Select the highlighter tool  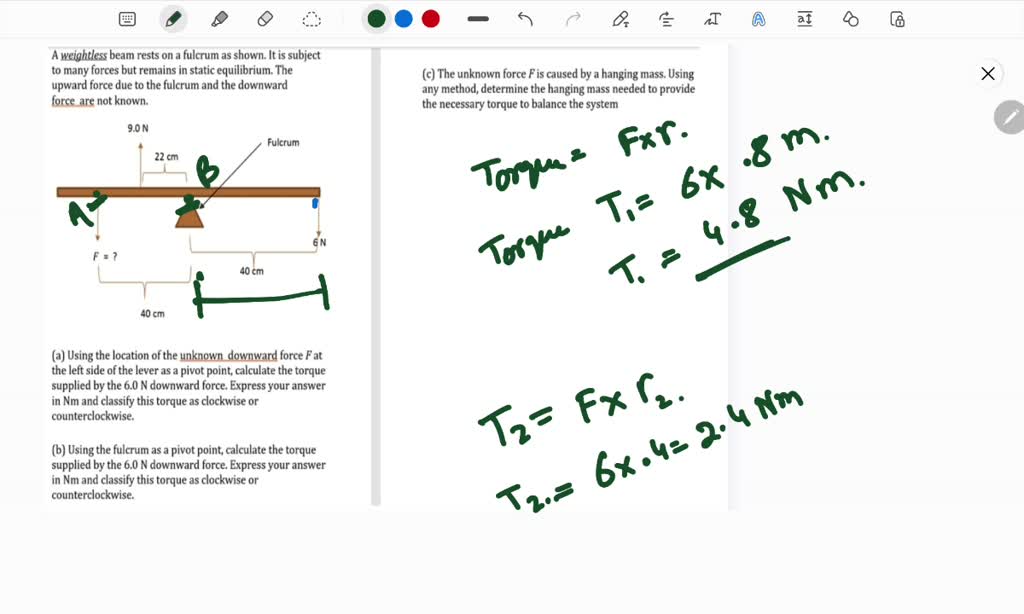point(219,19)
